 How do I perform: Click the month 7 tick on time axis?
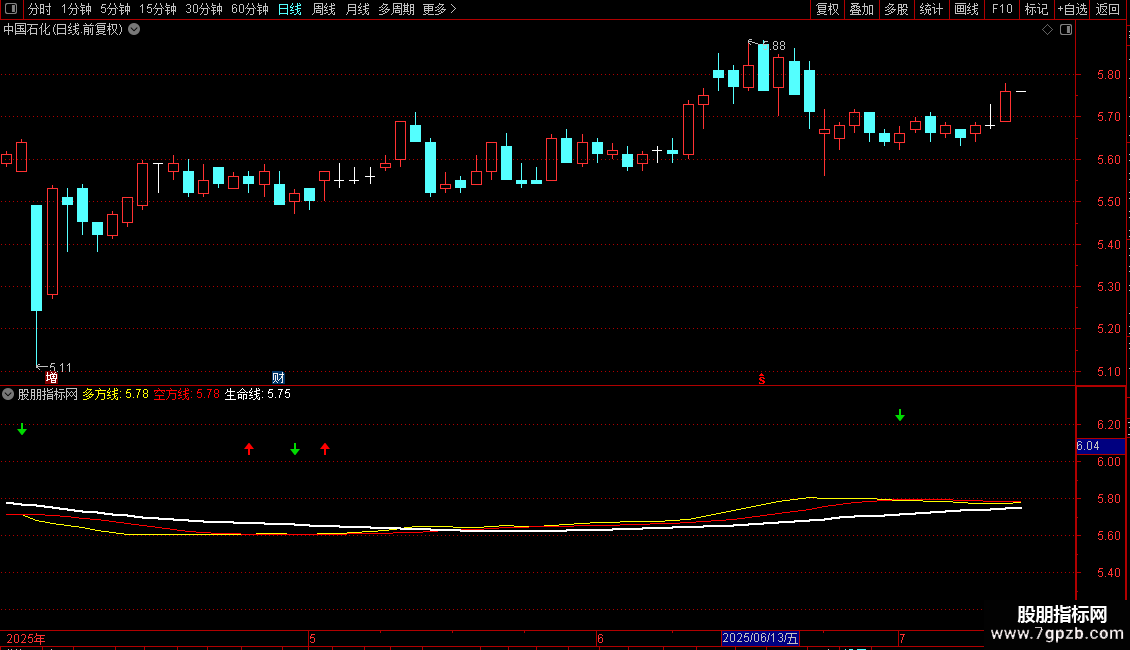[x=902, y=638]
